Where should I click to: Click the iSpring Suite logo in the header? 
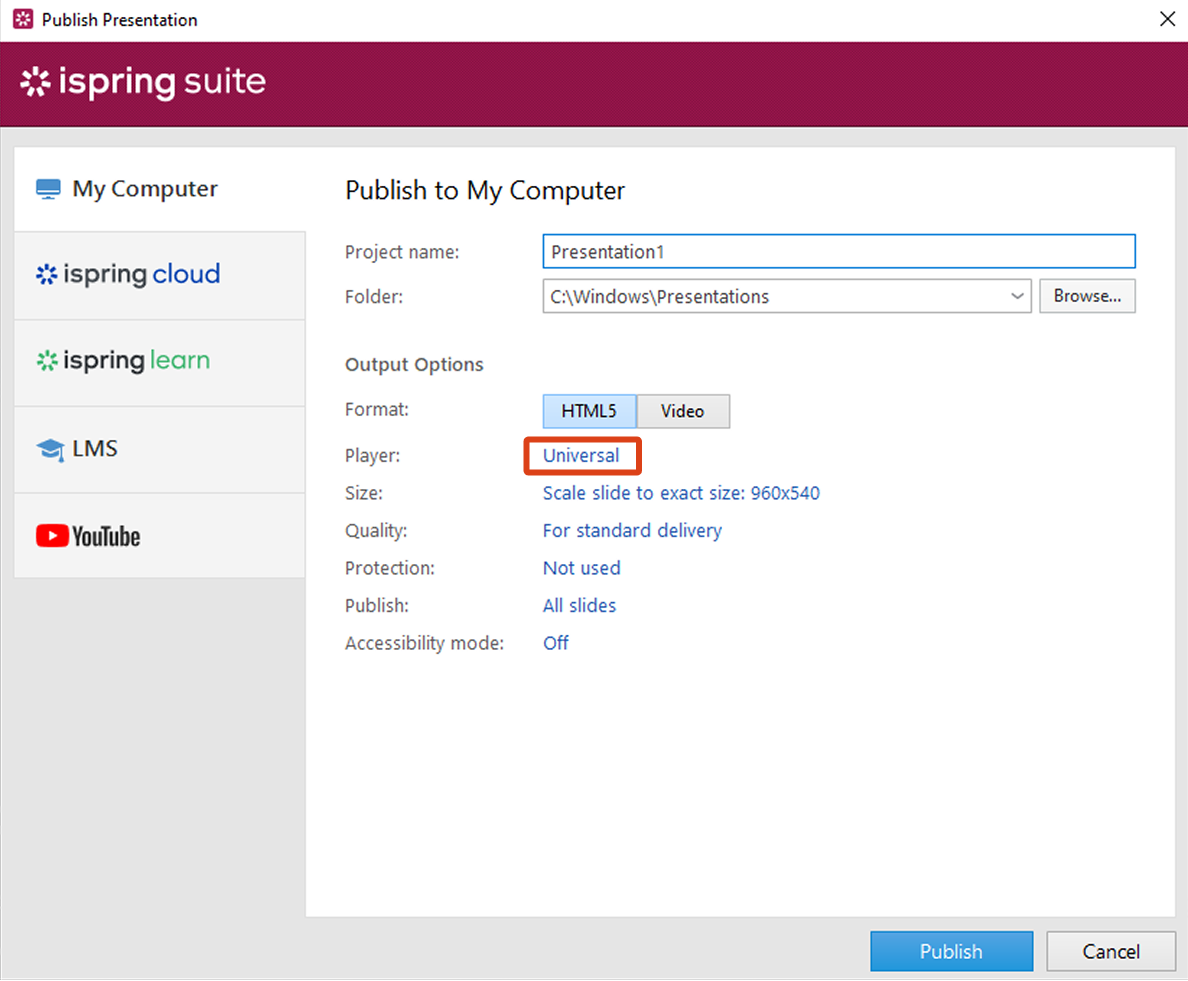coord(141,83)
